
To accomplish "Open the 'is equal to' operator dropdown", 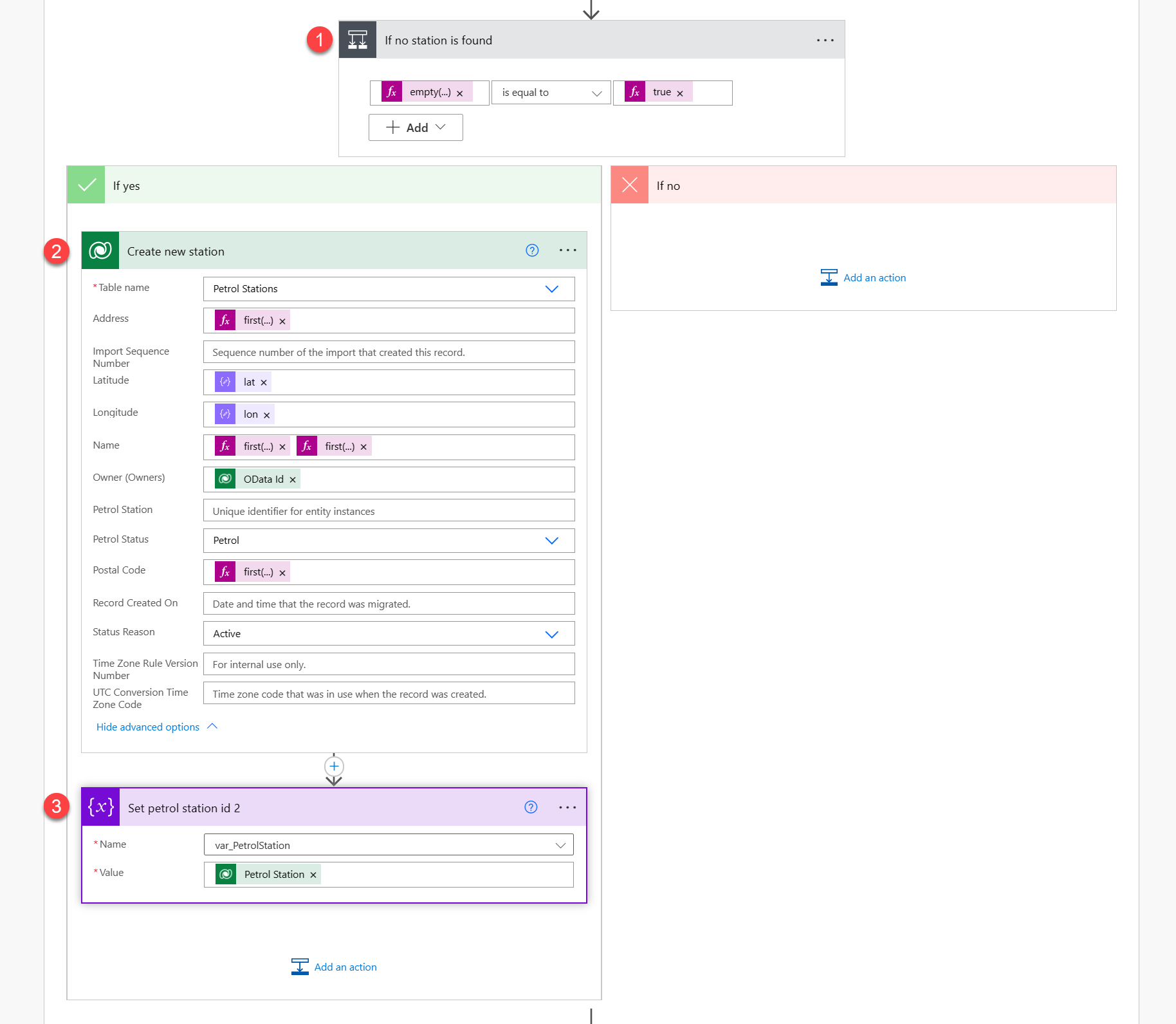I will (551, 93).
